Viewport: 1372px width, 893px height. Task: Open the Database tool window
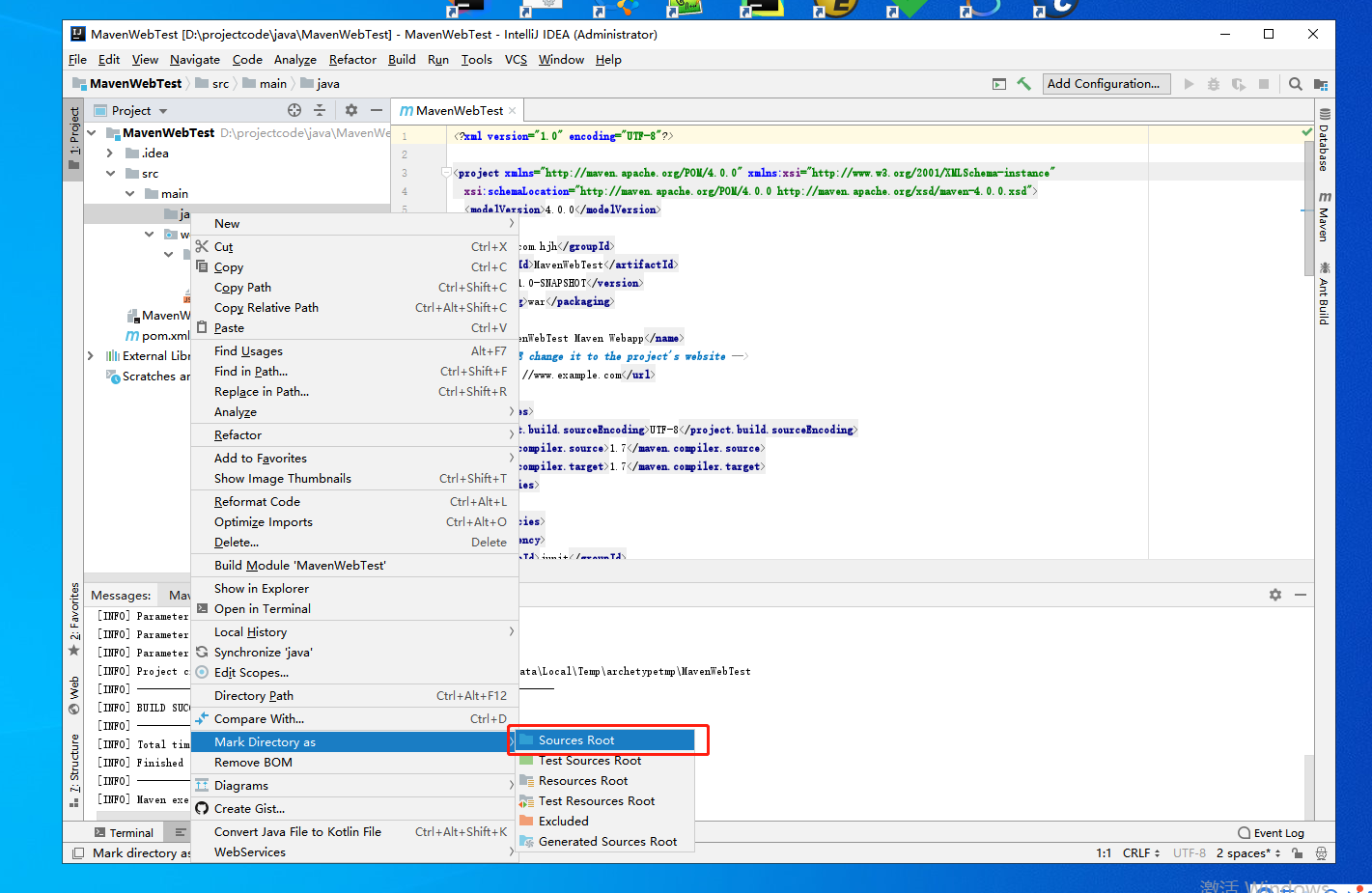[x=1325, y=140]
